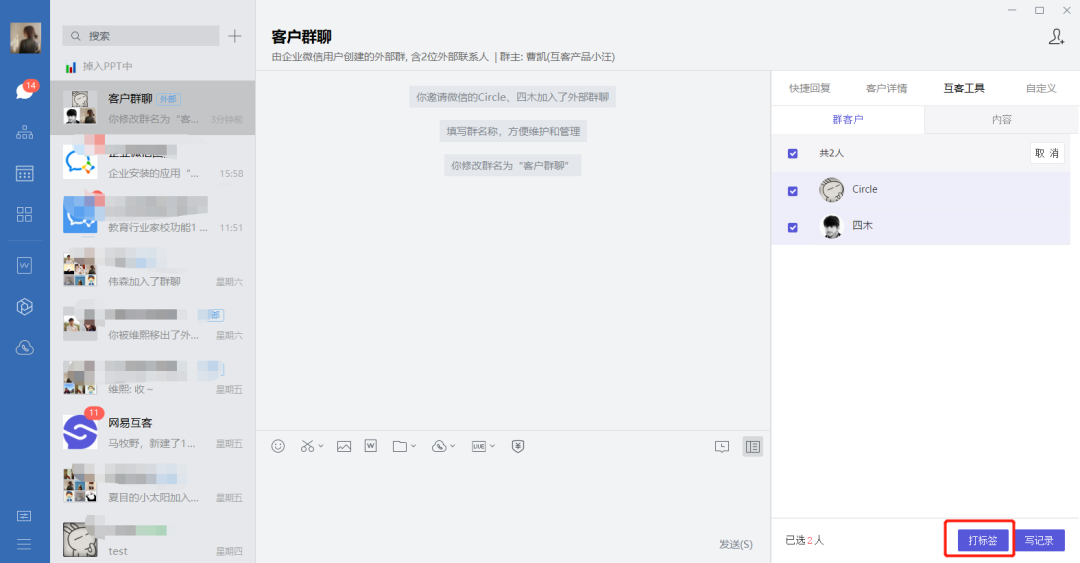Viewport: 1080px width, 563px height.
Task: Click the screenshot scissors tool
Action: (x=308, y=446)
